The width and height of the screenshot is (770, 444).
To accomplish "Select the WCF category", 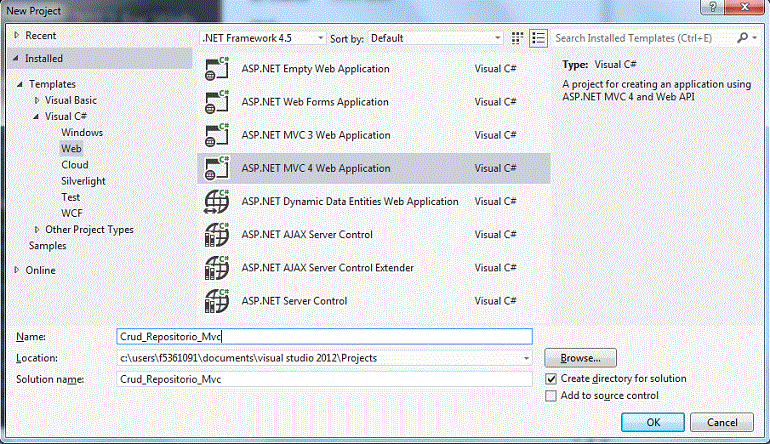I will [x=72, y=213].
